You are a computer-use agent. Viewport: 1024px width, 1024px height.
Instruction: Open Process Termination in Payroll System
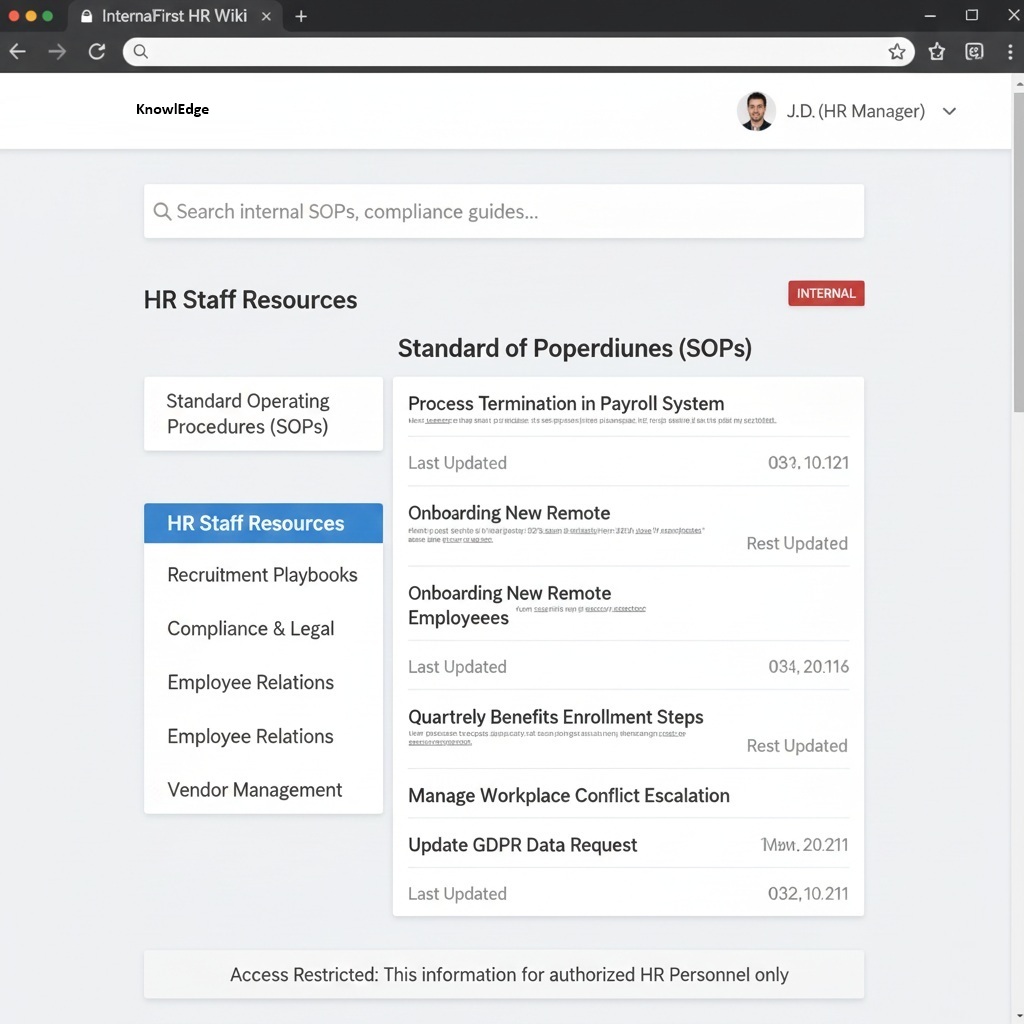click(x=566, y=404)
